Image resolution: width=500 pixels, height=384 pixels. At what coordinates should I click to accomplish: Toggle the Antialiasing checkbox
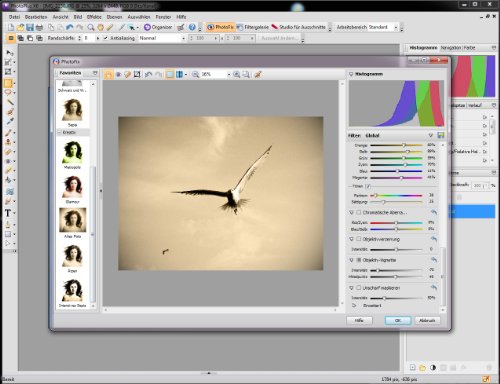[106, 38]
